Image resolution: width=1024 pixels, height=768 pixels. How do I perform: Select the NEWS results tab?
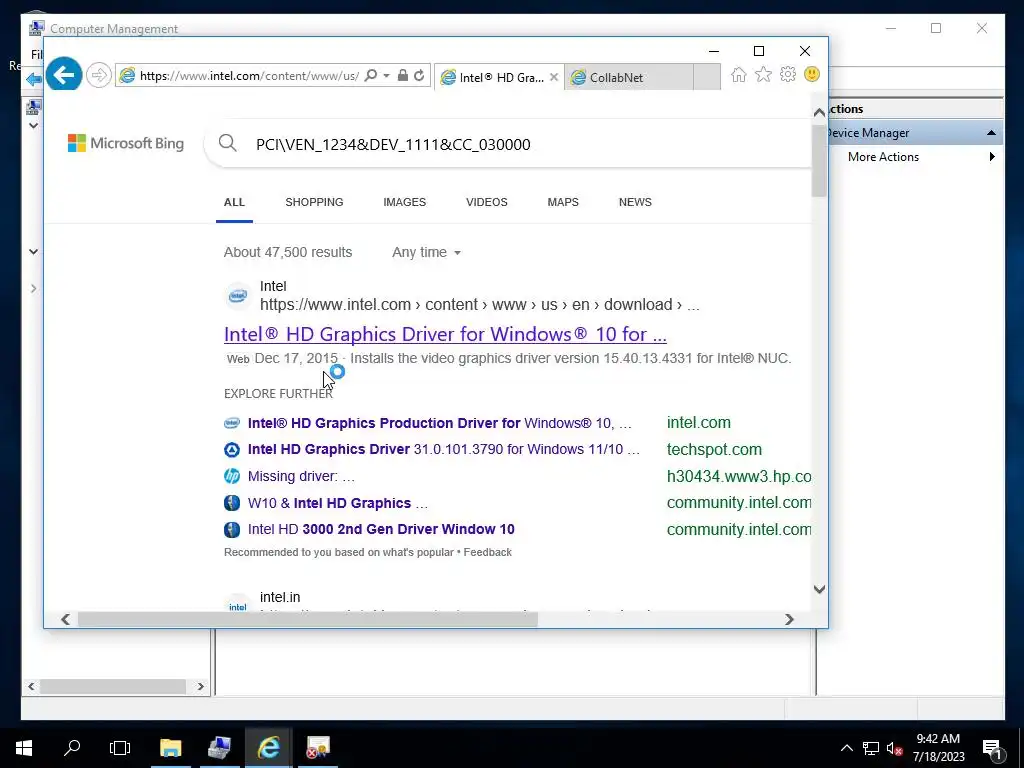pos(635,202)
